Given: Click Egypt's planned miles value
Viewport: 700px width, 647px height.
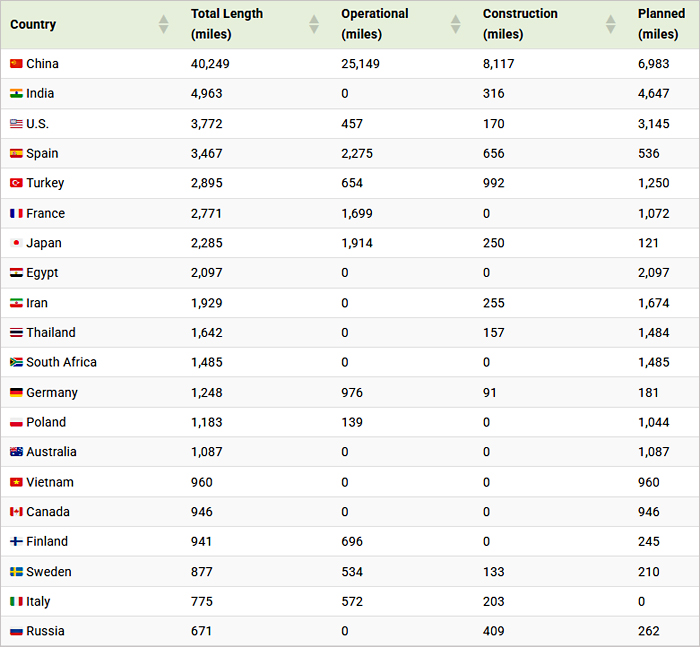Looking at the screenshot, I should (654, 273).
